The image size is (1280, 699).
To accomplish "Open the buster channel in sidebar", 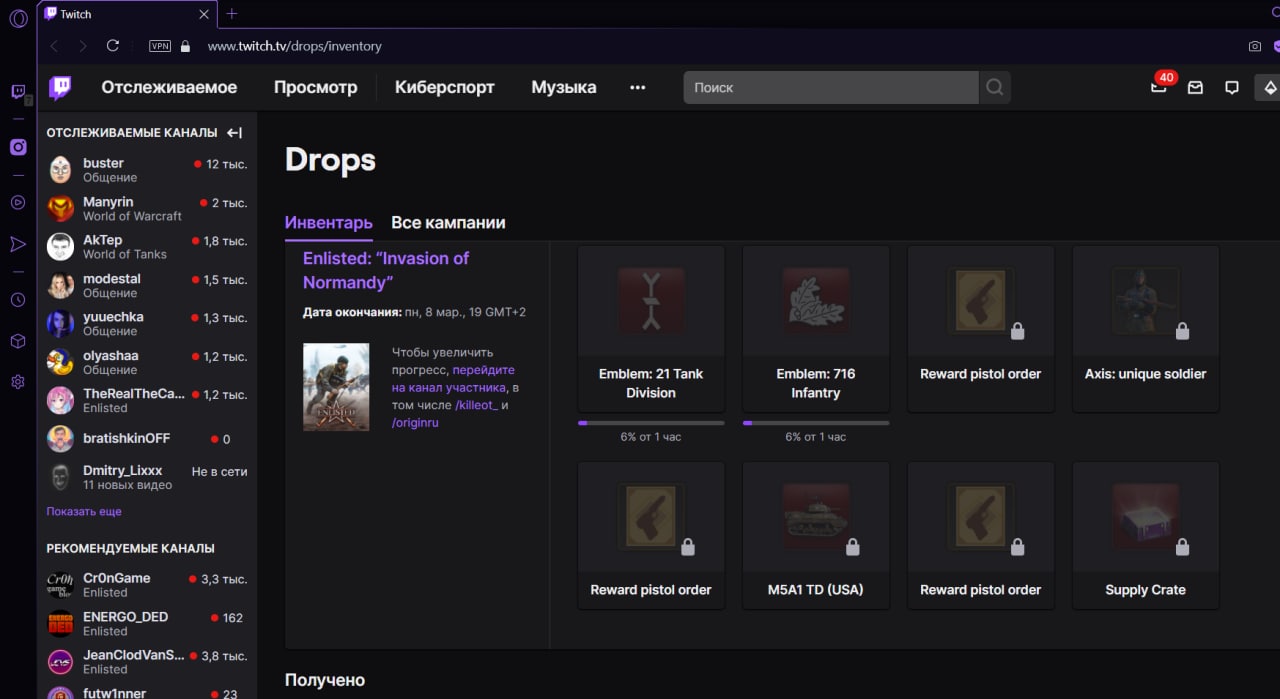I will pos(147,170).
